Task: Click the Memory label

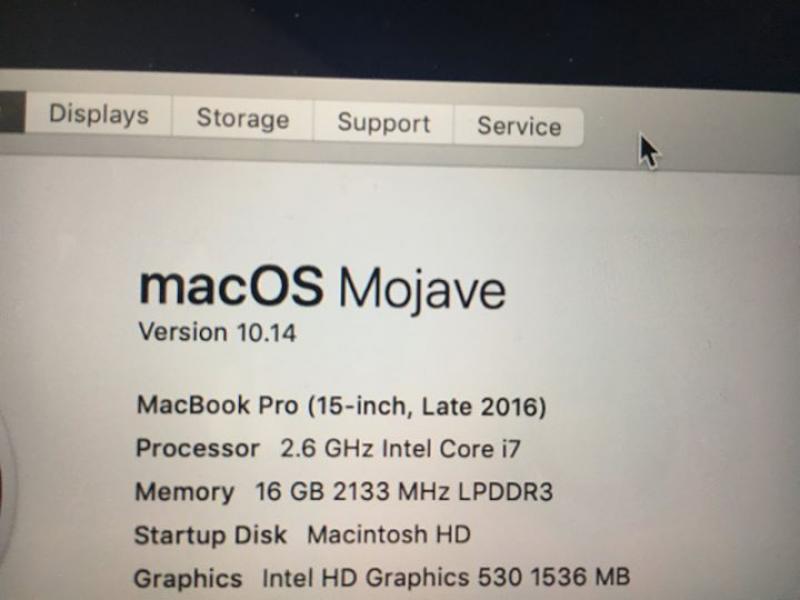Action: click(185, 492)
